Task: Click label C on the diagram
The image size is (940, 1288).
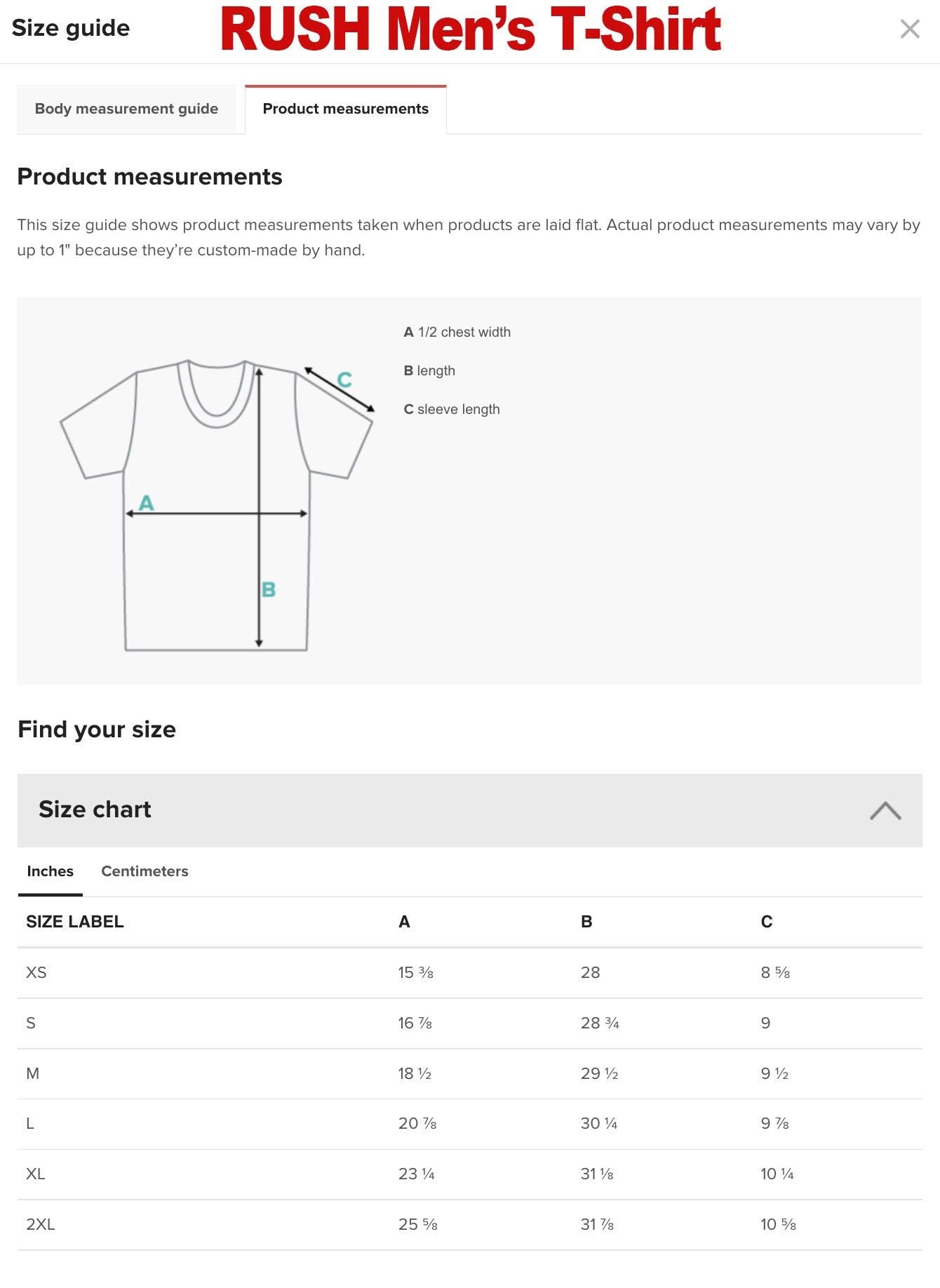Action: [344, 380]
